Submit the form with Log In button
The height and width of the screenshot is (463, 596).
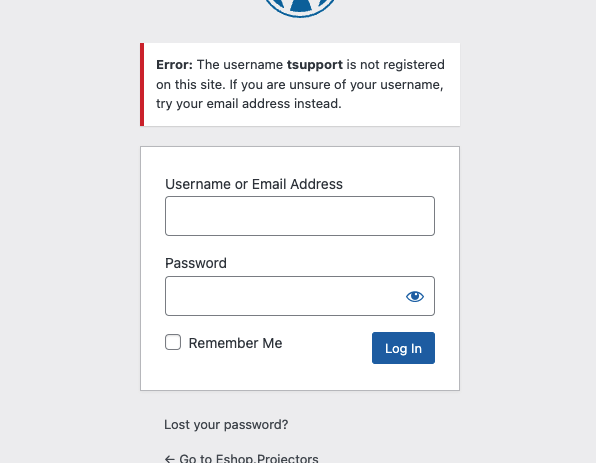(403, 348)
